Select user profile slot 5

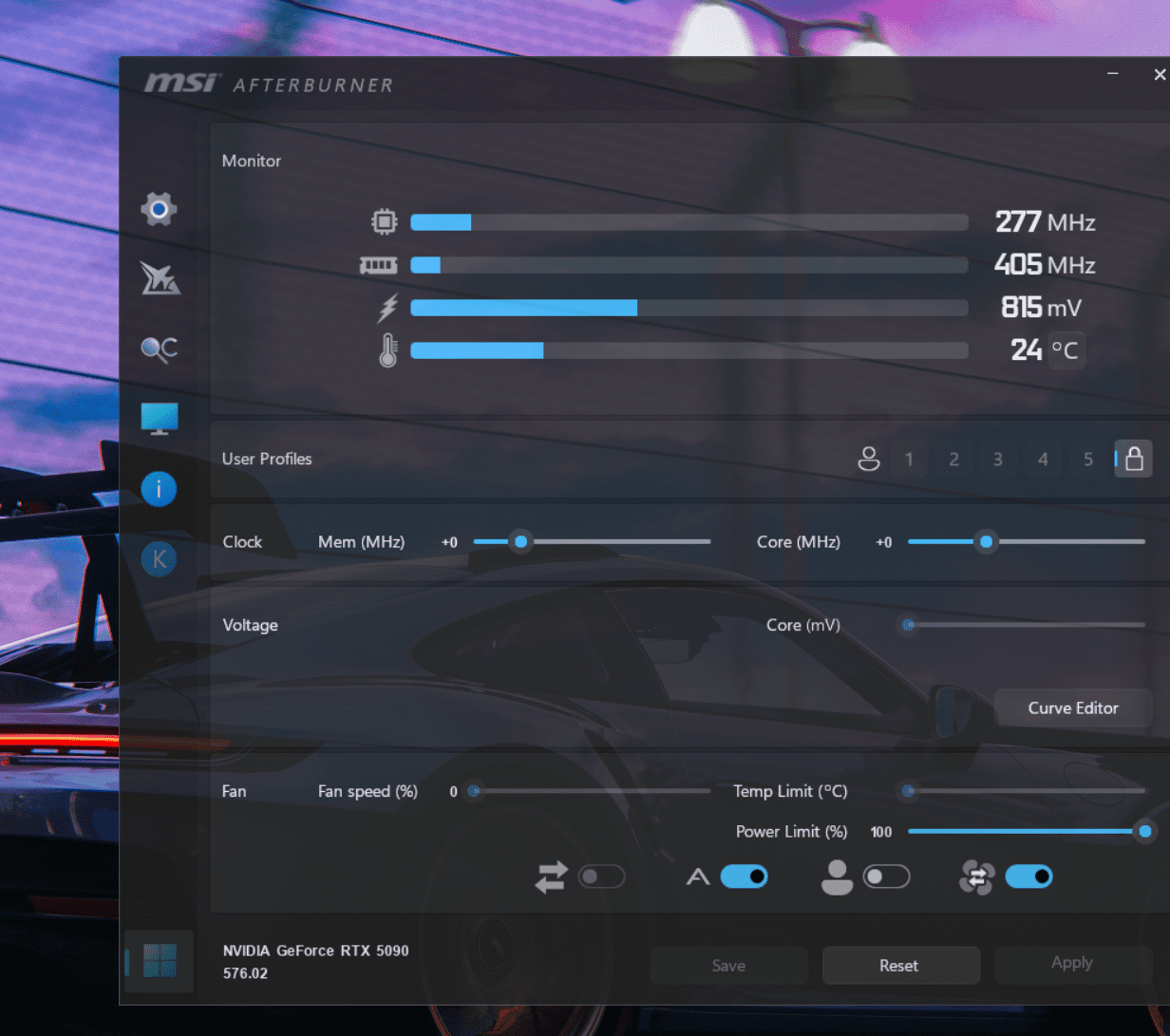pos(1087,460)
